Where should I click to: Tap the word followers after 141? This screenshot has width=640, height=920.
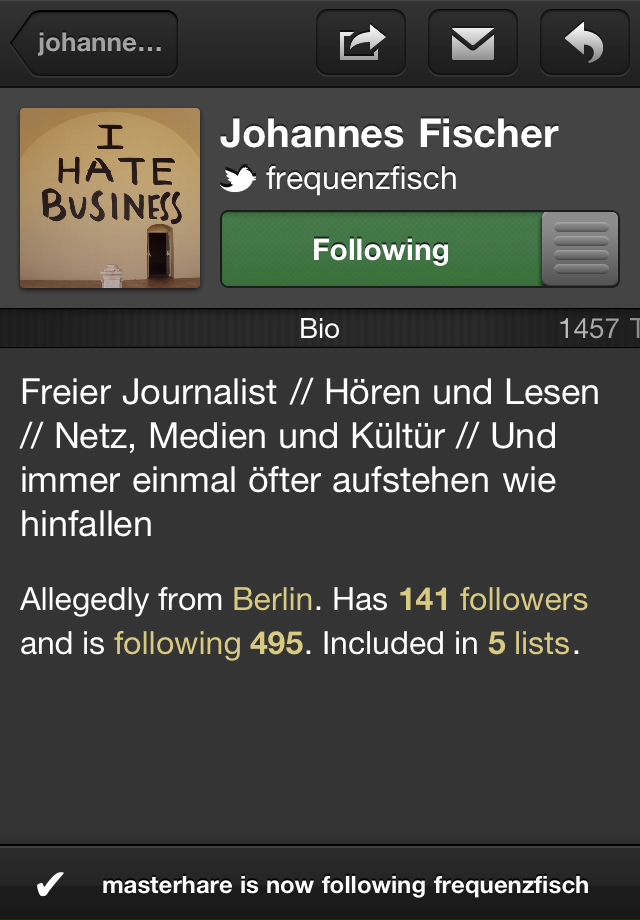pos(524,599)
